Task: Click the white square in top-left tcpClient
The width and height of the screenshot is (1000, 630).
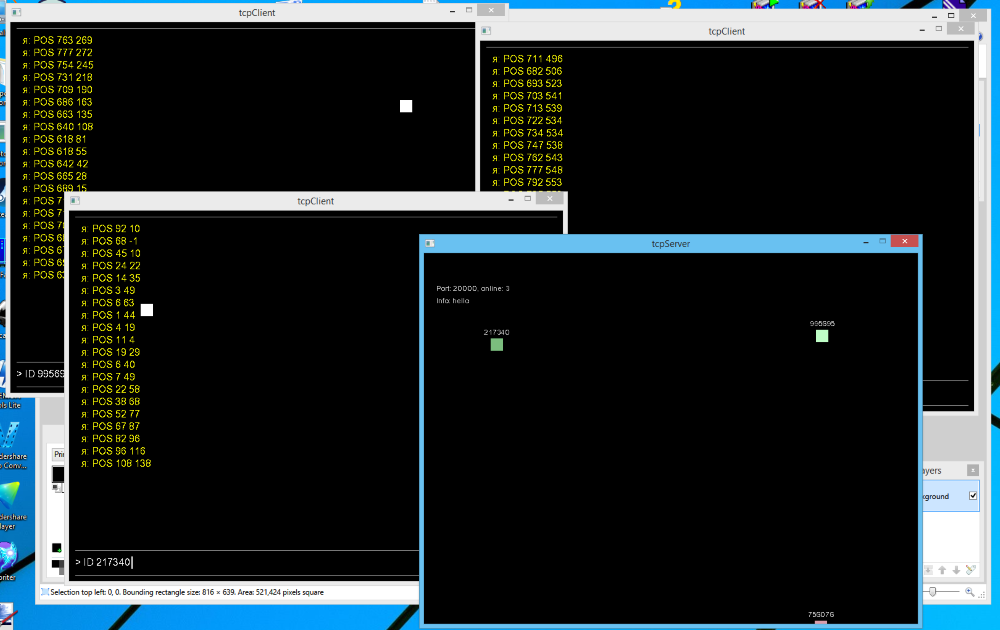Action: point(406,106)
